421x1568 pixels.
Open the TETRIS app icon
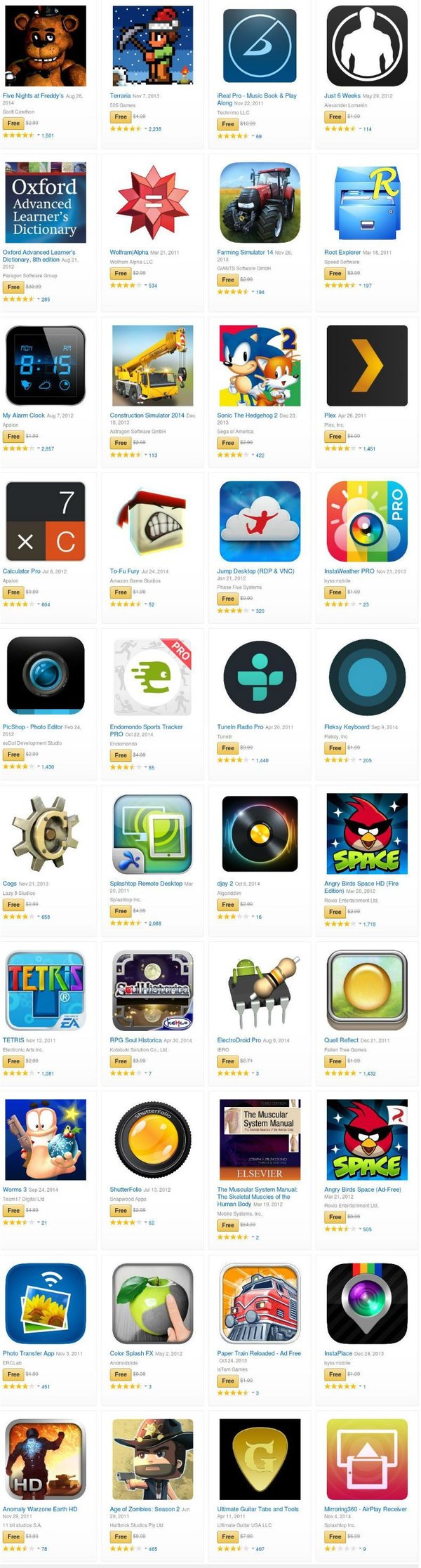(46, 990)
